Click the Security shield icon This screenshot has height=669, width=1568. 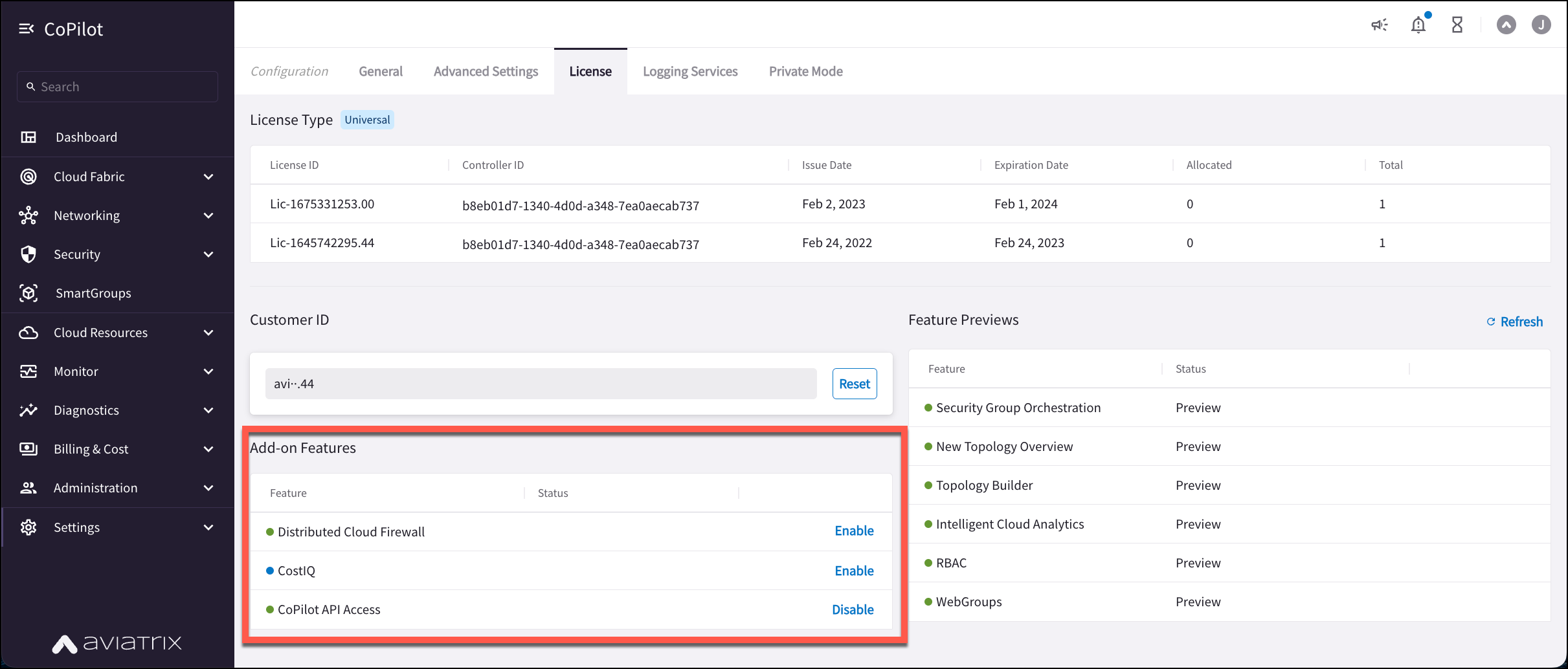[28, 254]
